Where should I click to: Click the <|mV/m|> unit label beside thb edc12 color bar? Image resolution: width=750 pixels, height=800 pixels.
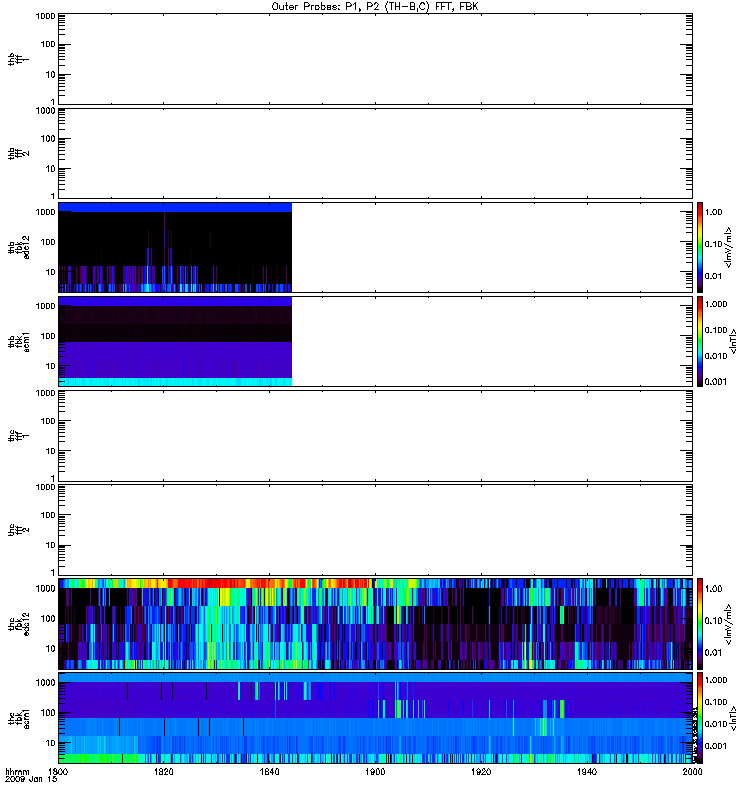[729, 247]
